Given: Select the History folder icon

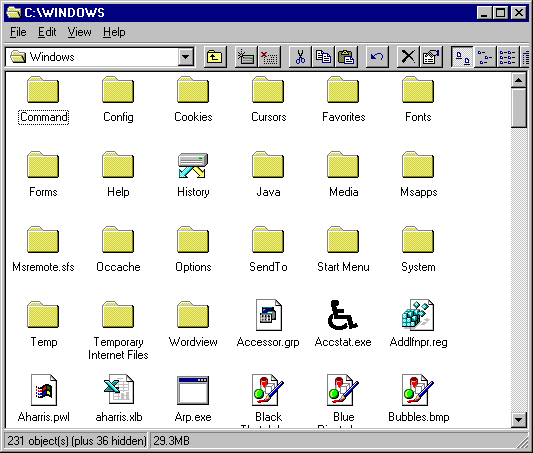Looking at the screenshot, I should pyautogui.click(x=193, y=165).
